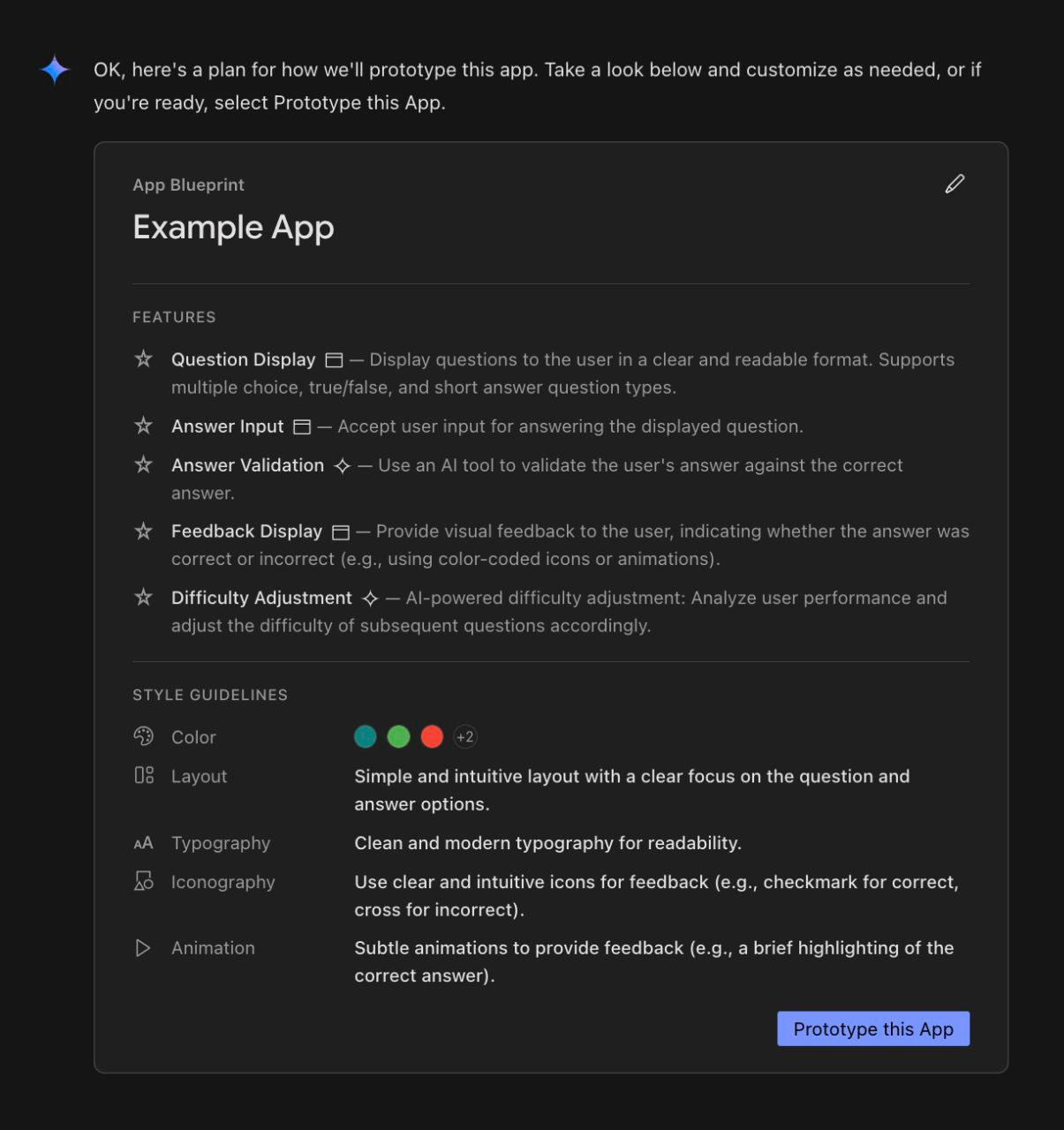
Task: Click the star icon next to Answer Validation
Action: pyautogui.click(x=143, y=465)
